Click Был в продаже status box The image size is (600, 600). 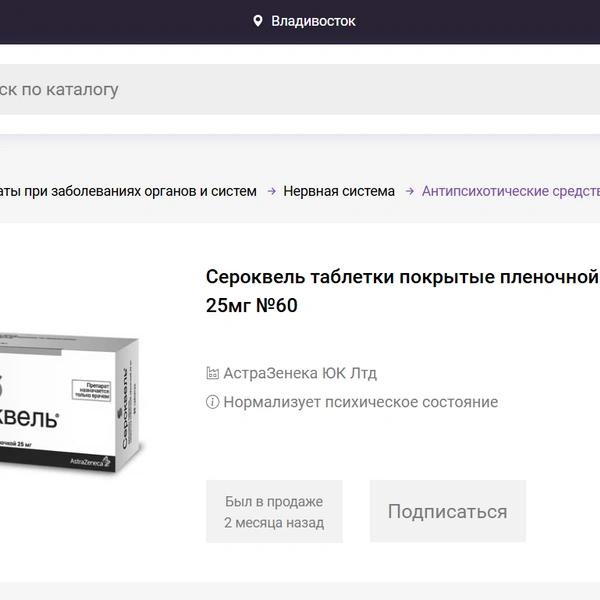click(274, 512)
